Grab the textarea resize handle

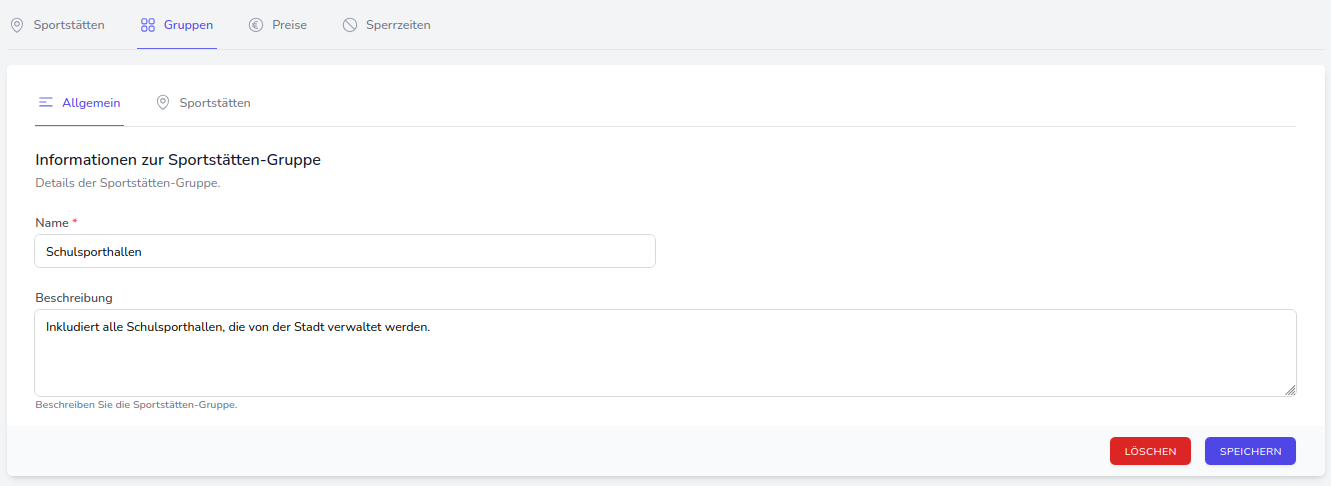point(1290,390)
